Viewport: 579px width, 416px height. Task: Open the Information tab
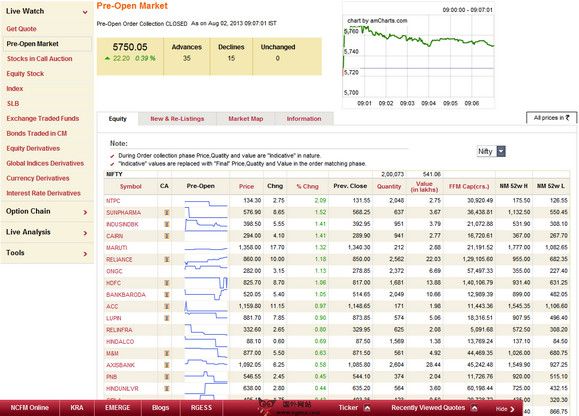(304, 119)
